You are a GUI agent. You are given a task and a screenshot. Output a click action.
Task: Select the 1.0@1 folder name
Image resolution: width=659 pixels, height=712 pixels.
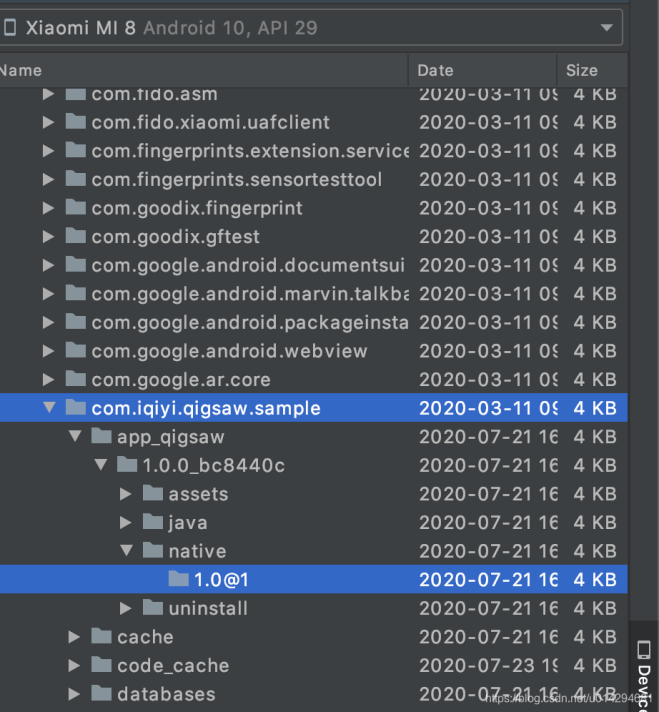pyautogui.click(x=221, y=580)
